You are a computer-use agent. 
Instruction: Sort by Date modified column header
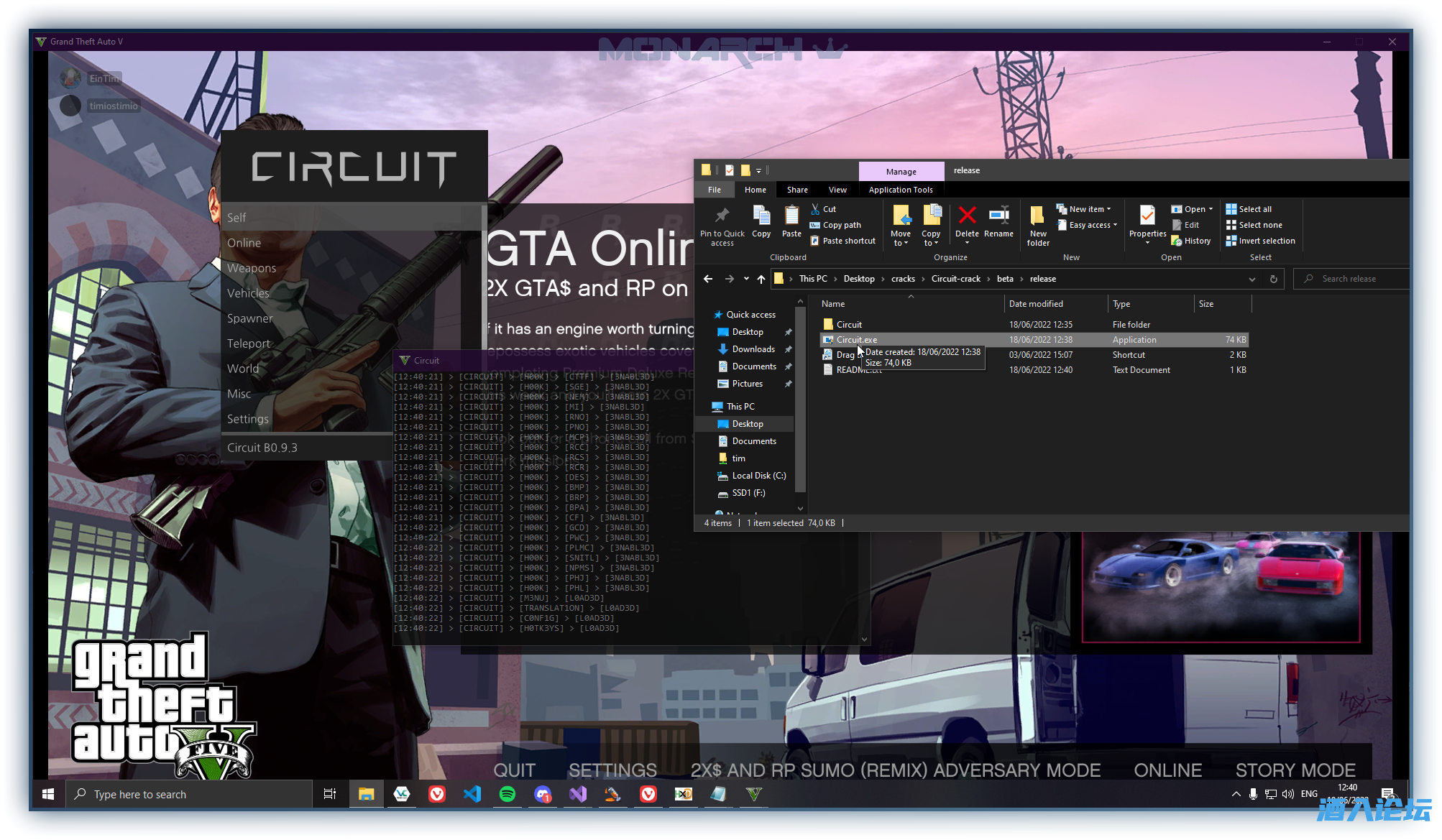(1036, 304)
